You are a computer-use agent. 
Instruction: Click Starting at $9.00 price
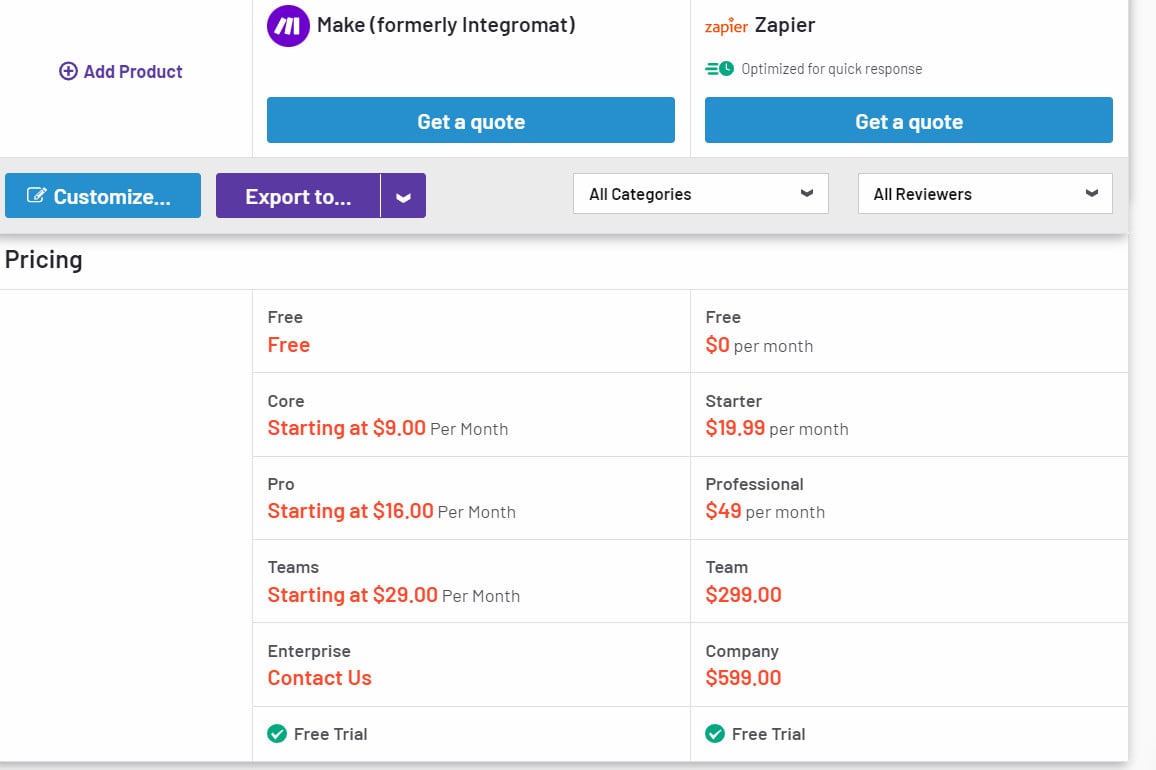[347, 429]
